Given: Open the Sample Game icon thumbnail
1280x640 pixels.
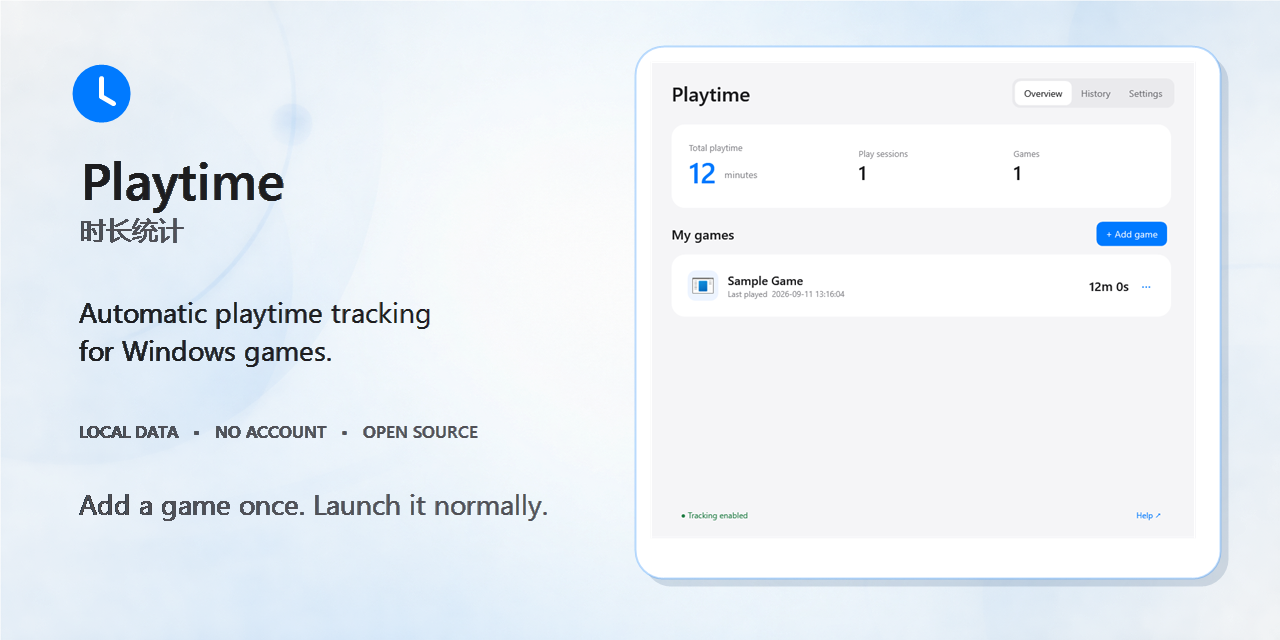Looking at the screenshot, I should click(703, 286).
